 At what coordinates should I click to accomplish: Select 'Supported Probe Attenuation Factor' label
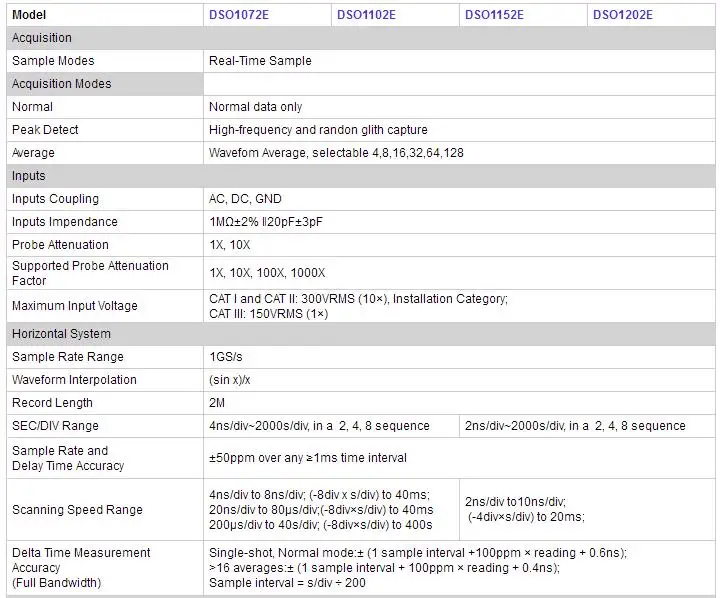90,273
